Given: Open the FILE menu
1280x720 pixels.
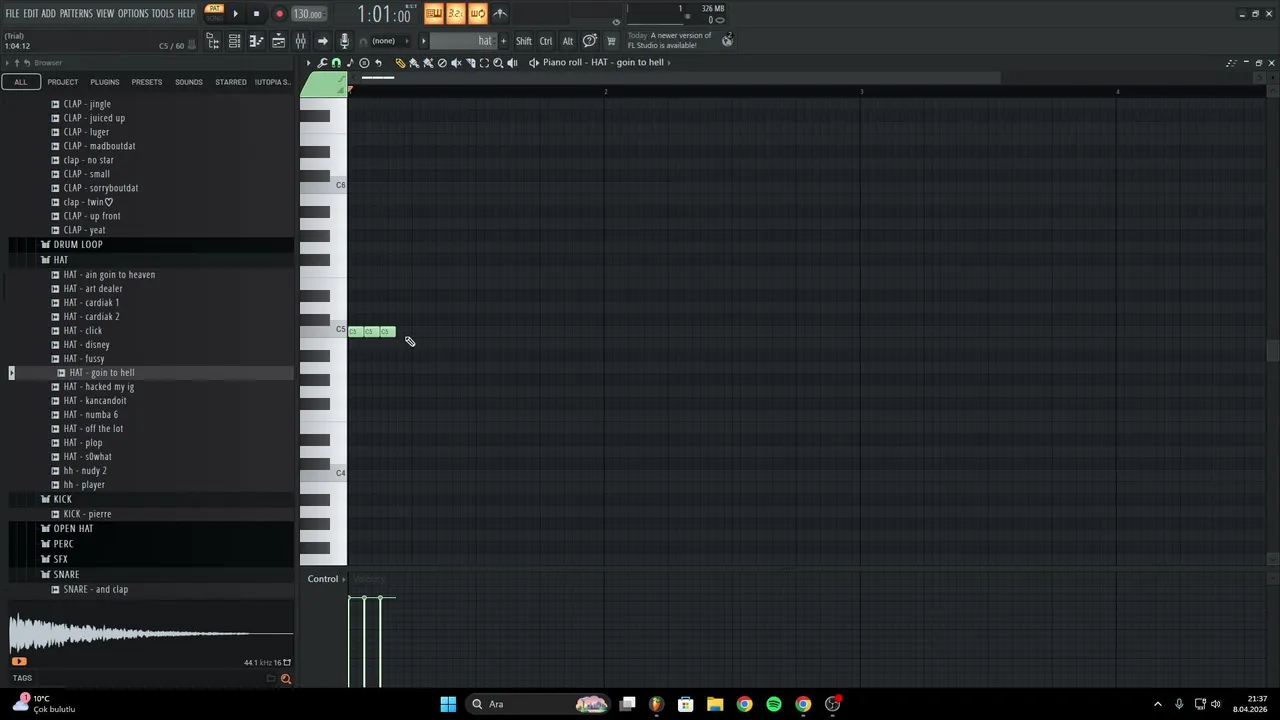Looking at the screenshot, I should coord(12,14).
